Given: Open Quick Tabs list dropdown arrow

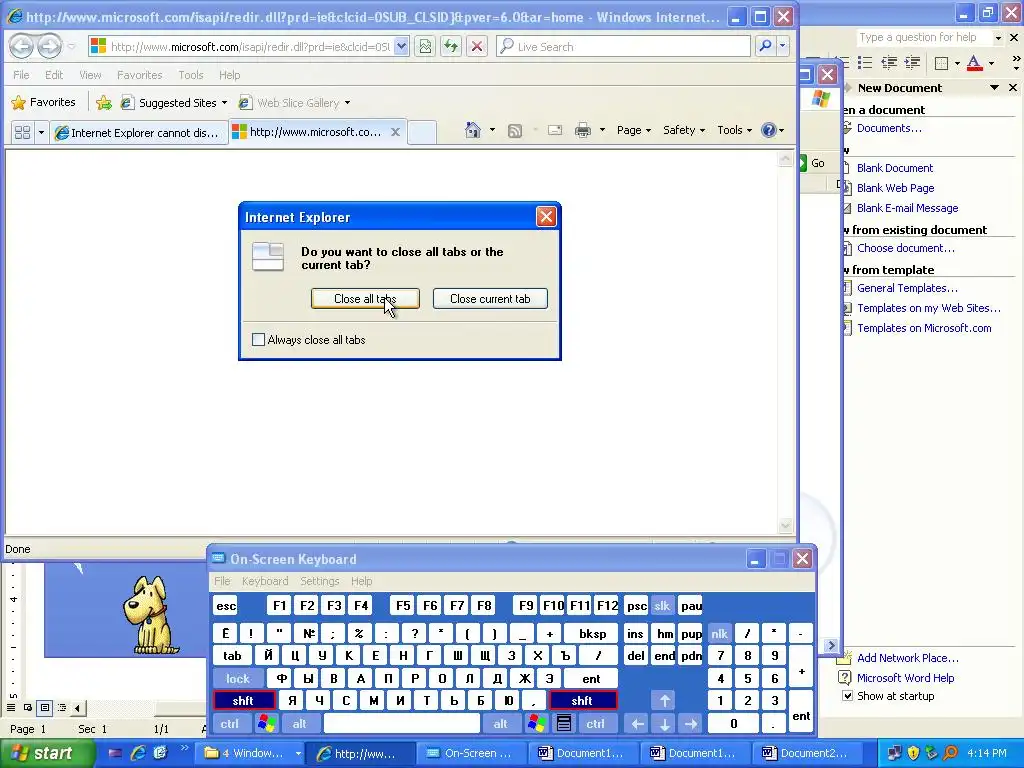Looking at the screenshot, I should tap(41, 133).
